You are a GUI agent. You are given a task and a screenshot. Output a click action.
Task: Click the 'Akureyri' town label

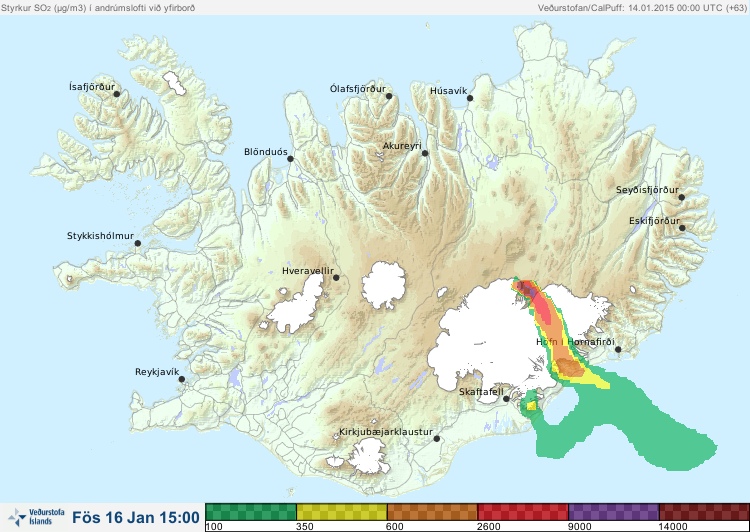click(402, 146)
